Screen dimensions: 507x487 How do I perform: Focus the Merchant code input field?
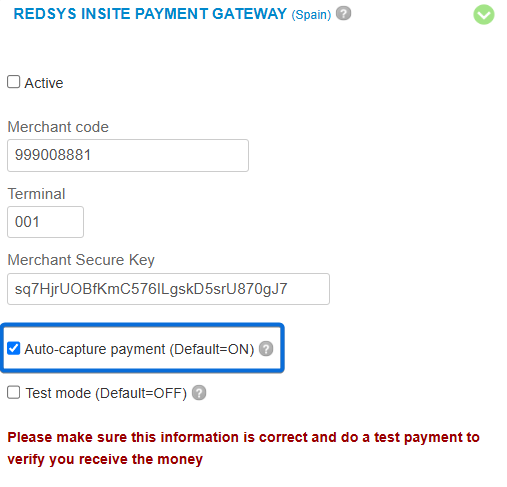point(128,155)
